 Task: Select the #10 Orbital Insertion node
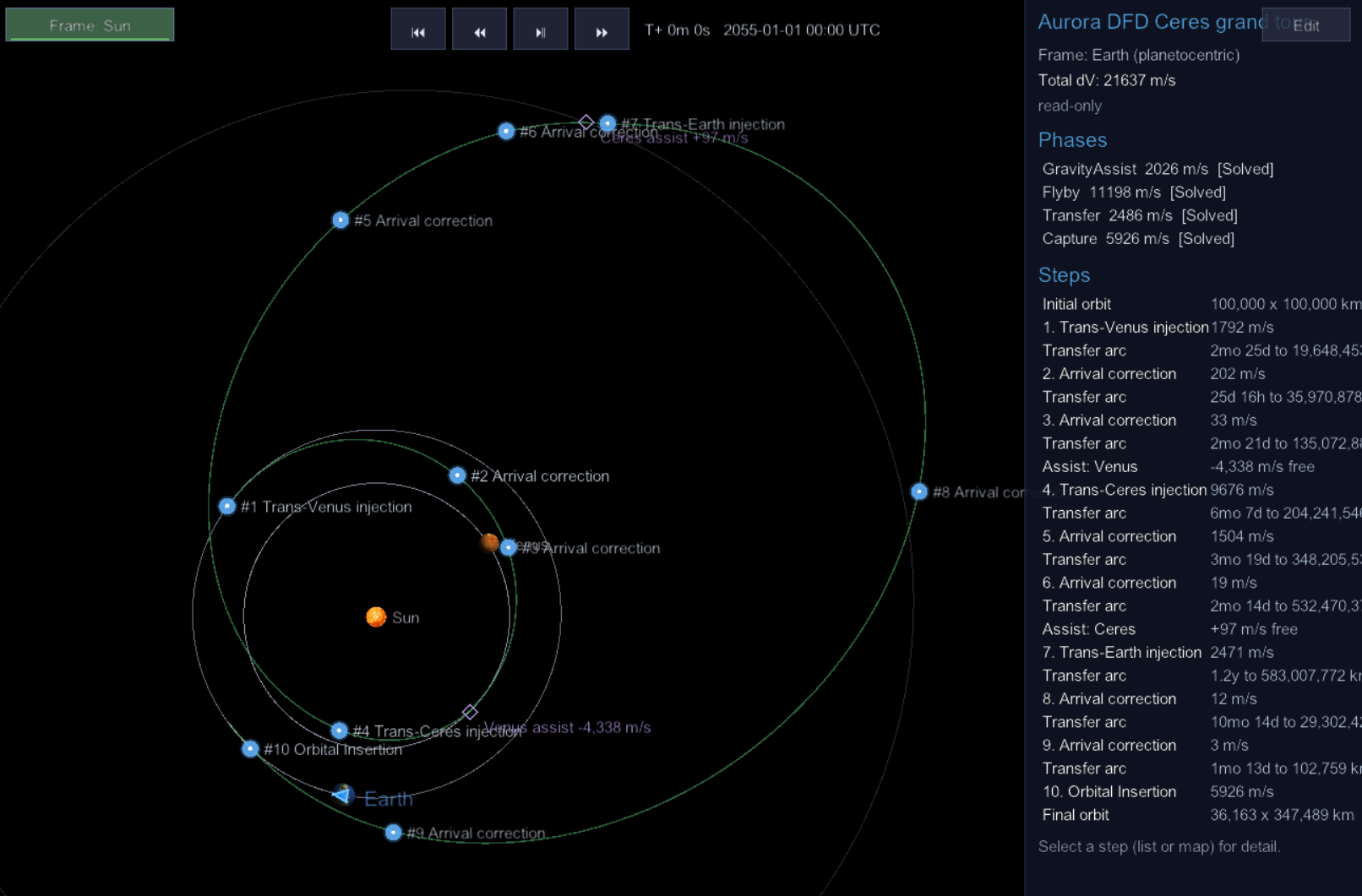(250, 748)
